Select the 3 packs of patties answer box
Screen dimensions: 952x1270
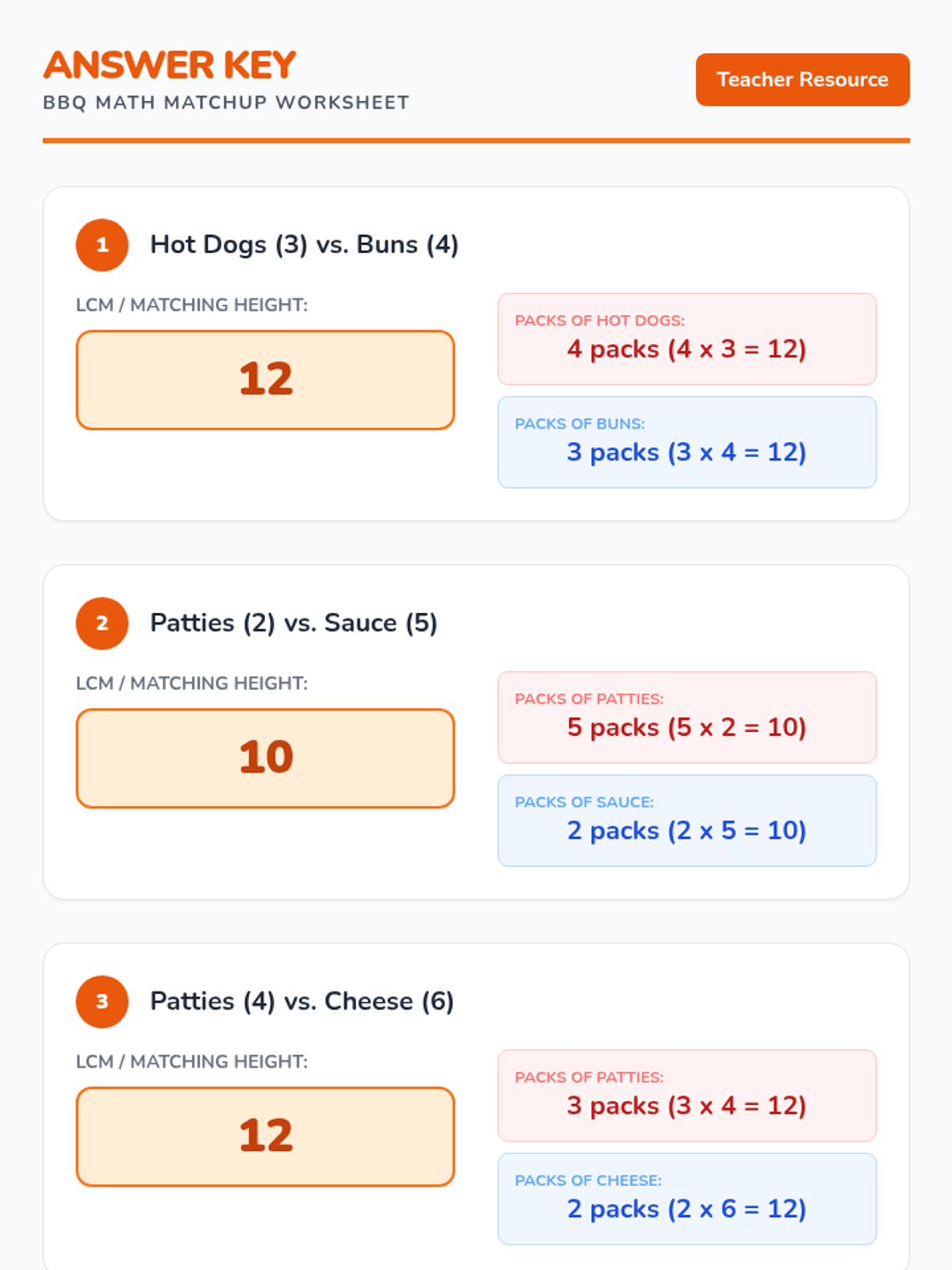point(687,1096)
